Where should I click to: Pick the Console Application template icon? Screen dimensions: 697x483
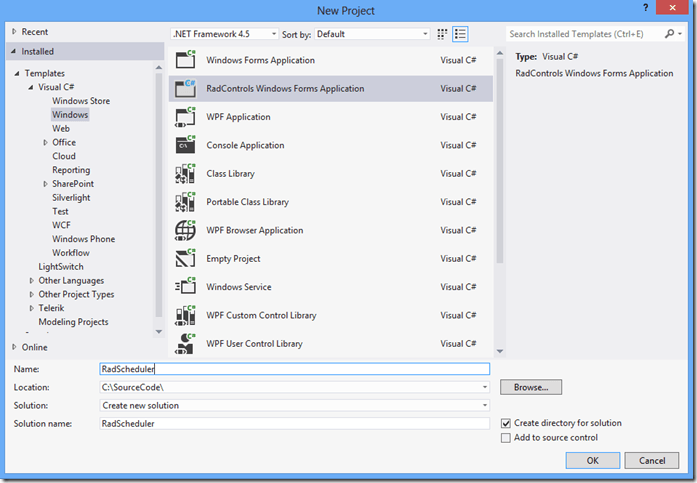[x=185, y=145]
